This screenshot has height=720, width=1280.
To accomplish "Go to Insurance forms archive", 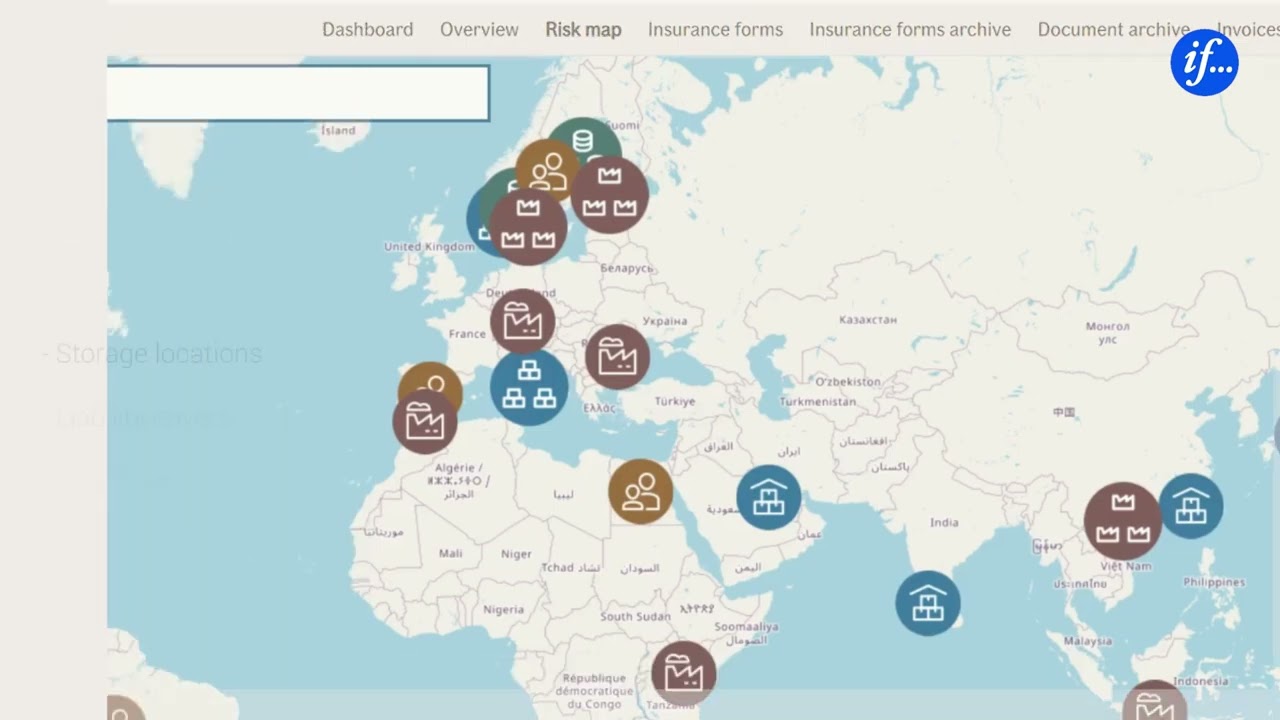I will (910, 29).
